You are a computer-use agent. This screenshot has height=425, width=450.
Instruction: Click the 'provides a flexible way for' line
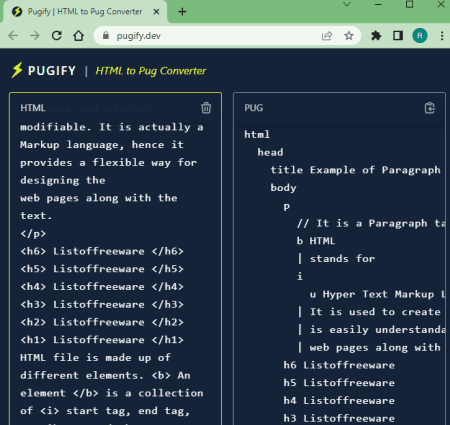click(109, 163)
